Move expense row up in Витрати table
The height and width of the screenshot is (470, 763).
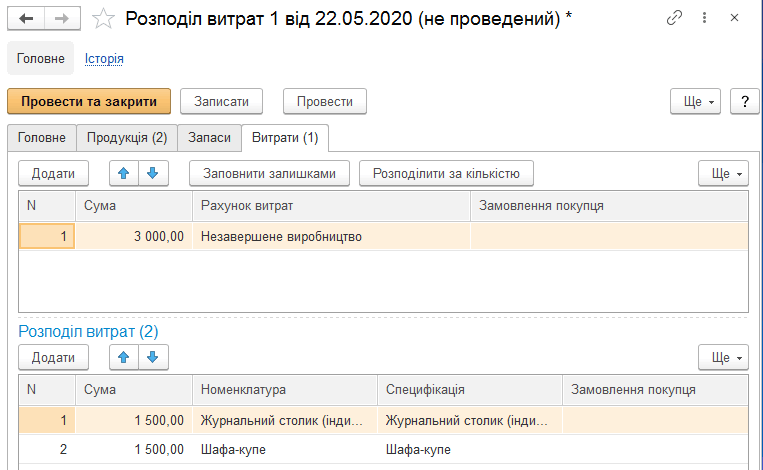tap(124, 173)
